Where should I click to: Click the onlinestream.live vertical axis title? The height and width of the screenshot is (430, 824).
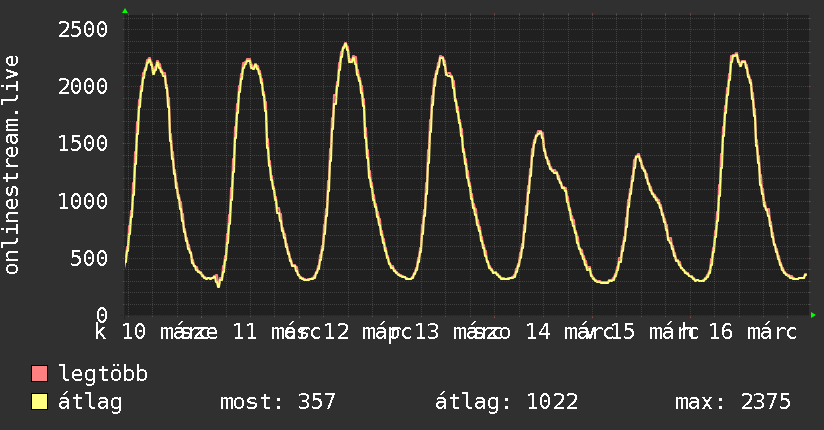[x=11, y=165]
